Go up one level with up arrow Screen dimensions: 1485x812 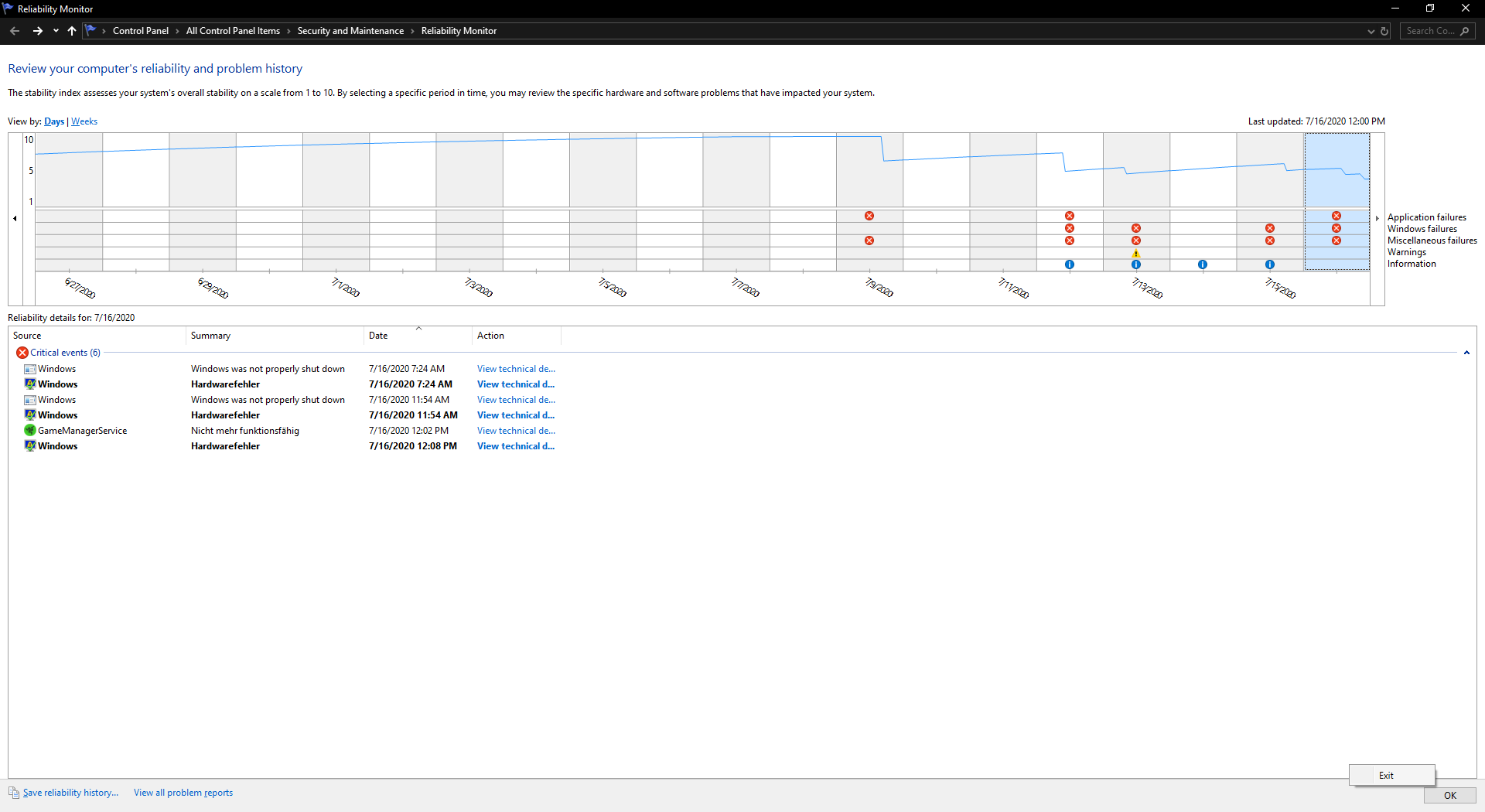[x=72, y=31]
